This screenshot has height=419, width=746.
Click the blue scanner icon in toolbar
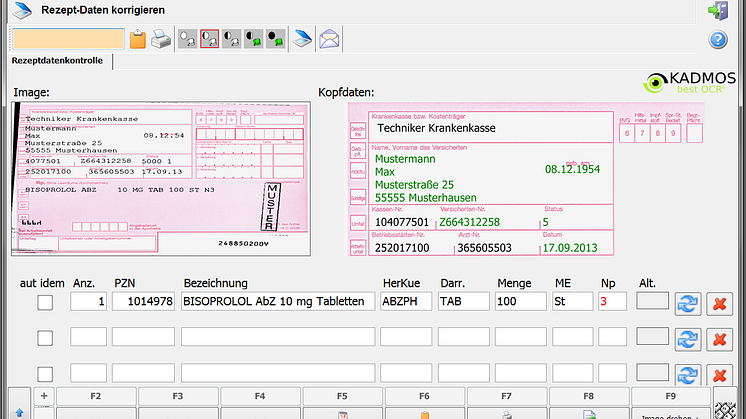click(302, 39)
